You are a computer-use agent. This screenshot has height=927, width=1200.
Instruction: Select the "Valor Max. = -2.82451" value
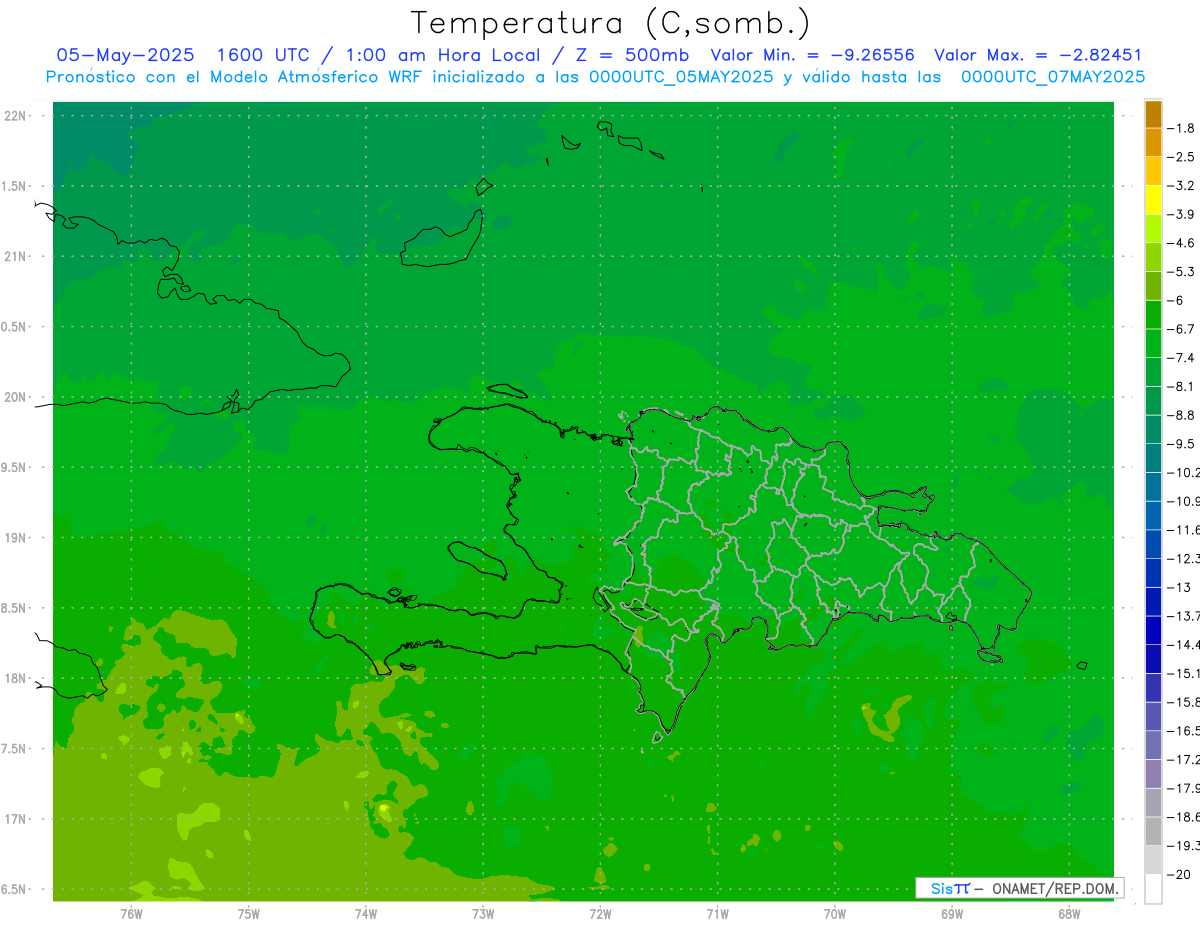[1038, 55]
